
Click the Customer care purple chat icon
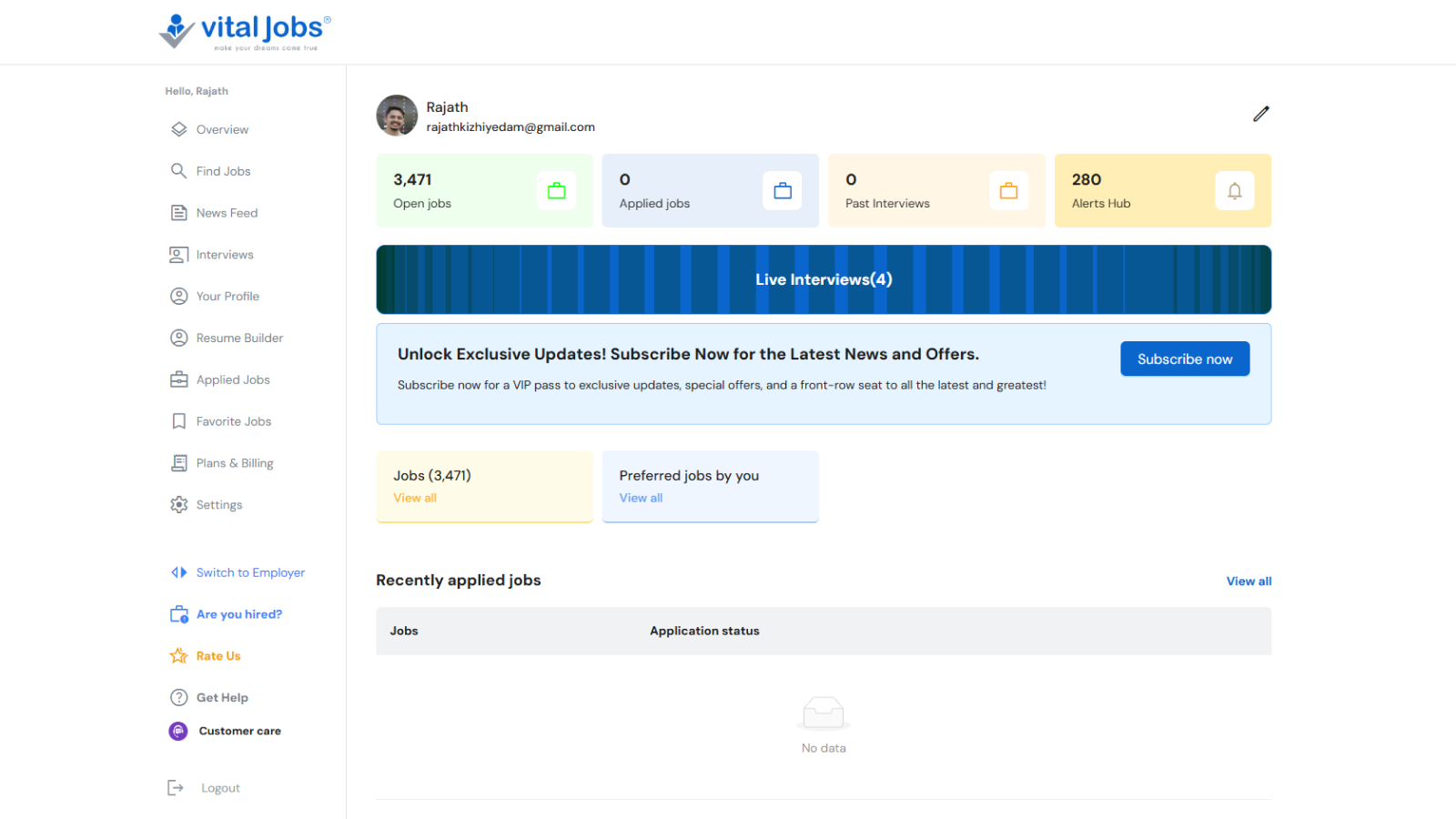click(178, 731)
